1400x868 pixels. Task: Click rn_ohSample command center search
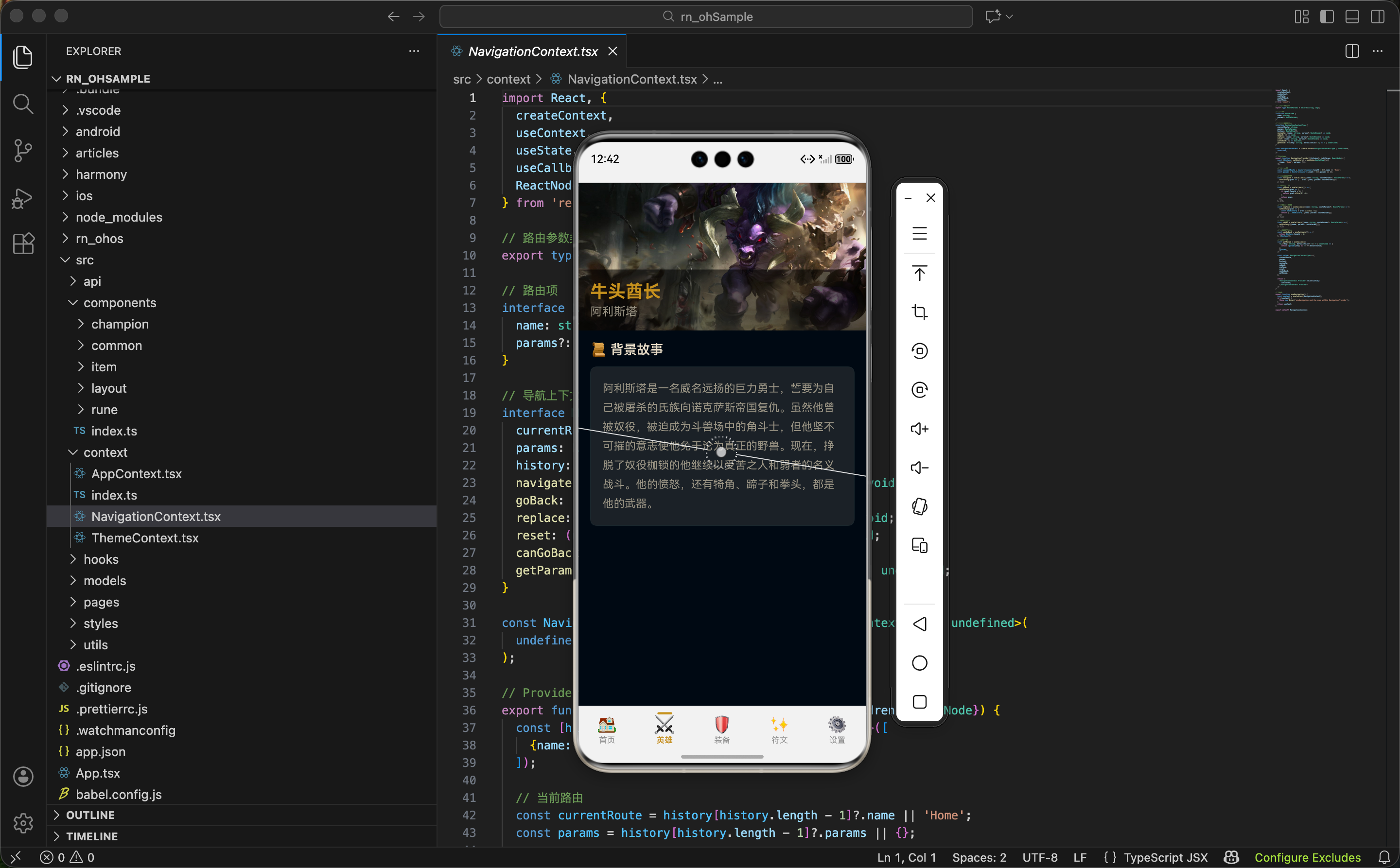pos(706,17)
